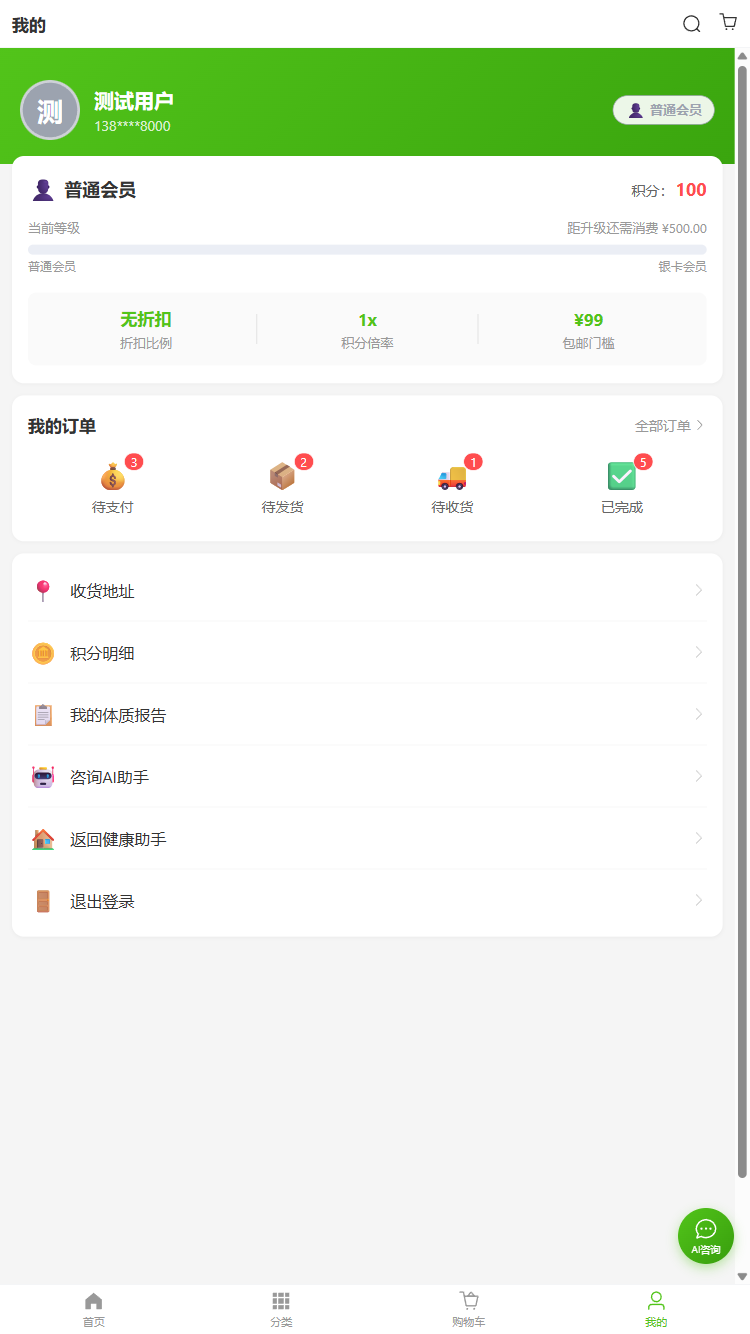
Task: View 全部订单 link
Action: click(x=669, y=426)
